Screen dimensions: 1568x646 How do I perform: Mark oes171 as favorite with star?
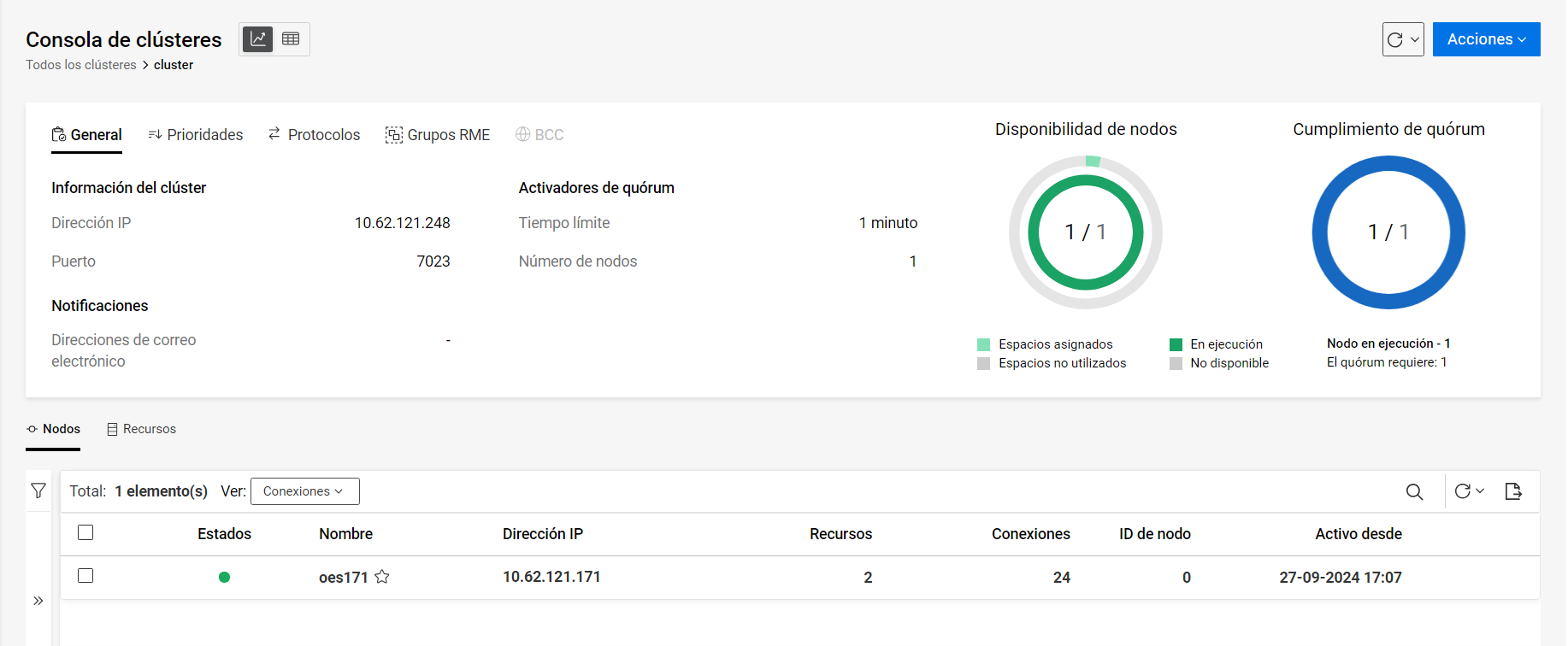[382, 577]
